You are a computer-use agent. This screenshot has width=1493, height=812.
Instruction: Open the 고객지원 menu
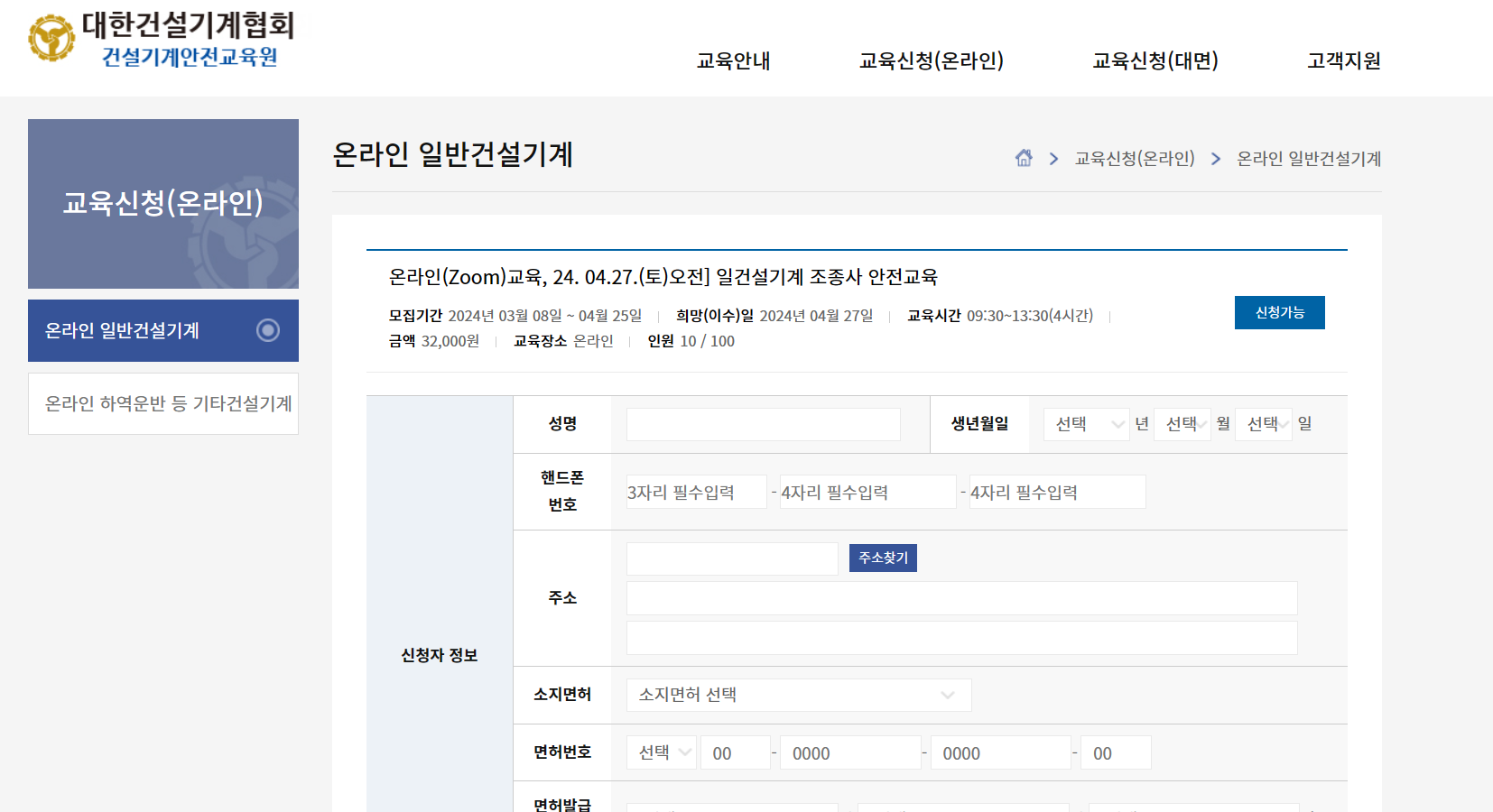coord(1341,60)
